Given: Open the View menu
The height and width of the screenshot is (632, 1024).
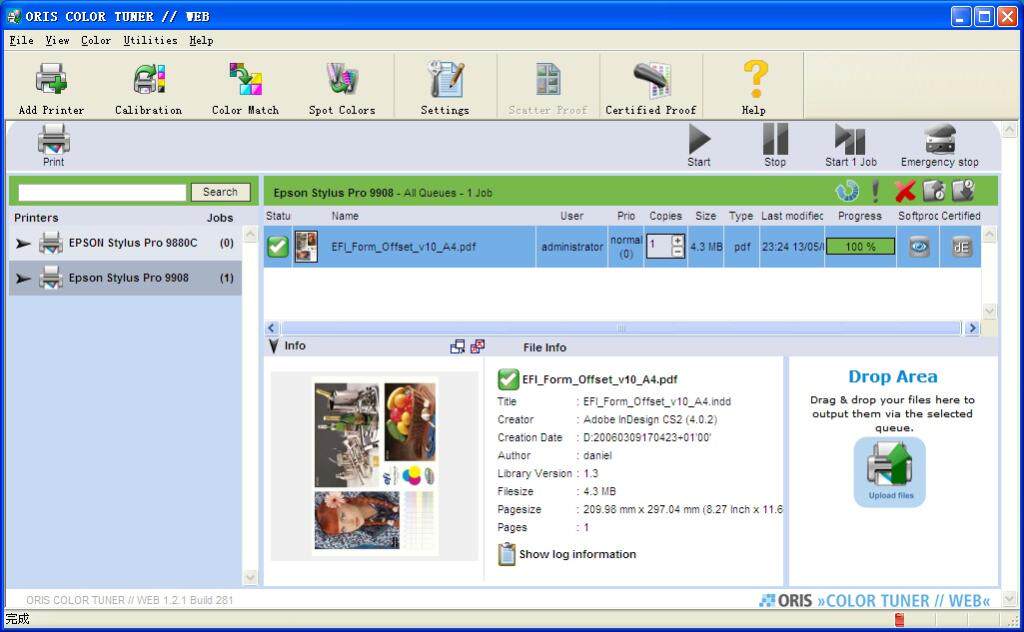Looking at the screenshot, I should 57,40.
